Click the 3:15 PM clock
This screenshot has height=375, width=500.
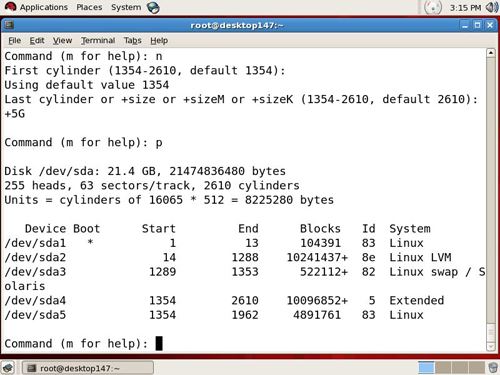point(465,8)
